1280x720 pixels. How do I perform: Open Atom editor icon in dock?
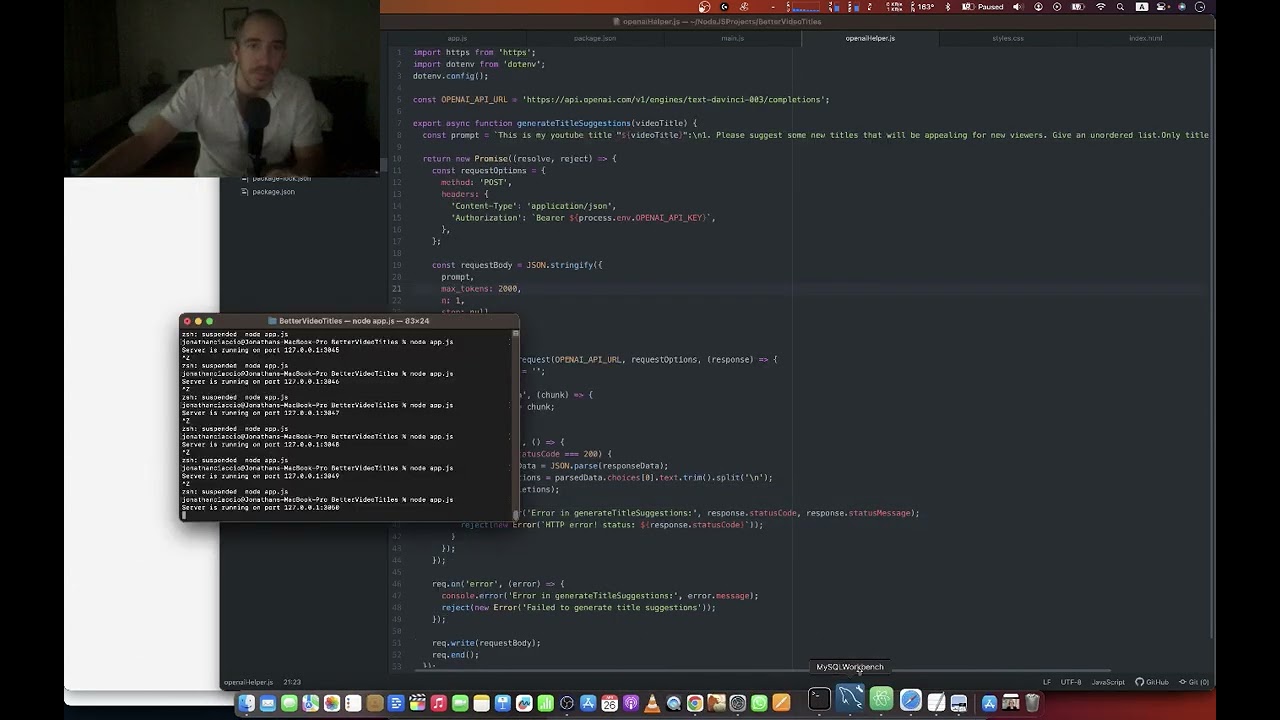881,699
